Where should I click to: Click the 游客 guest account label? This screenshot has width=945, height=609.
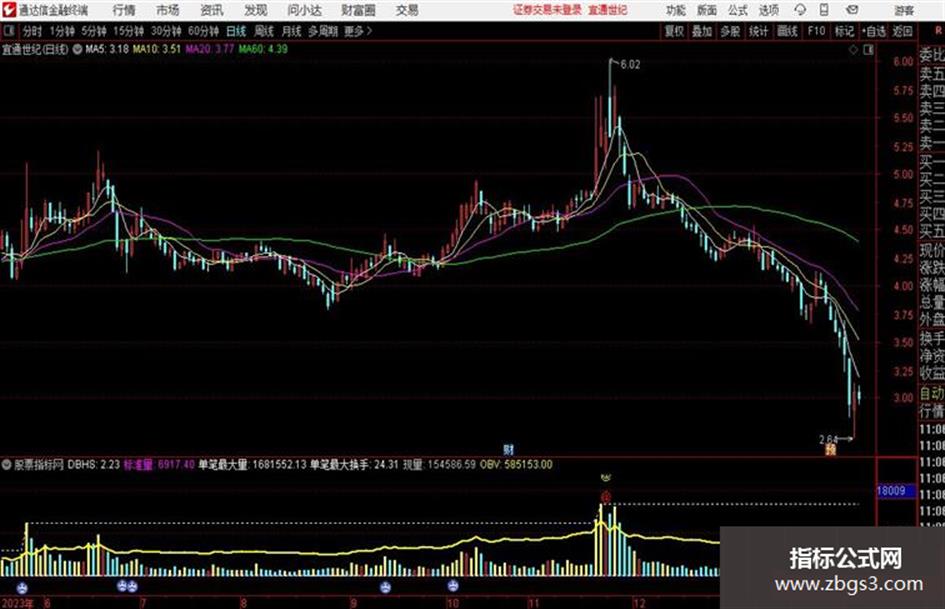pos(904,10)
